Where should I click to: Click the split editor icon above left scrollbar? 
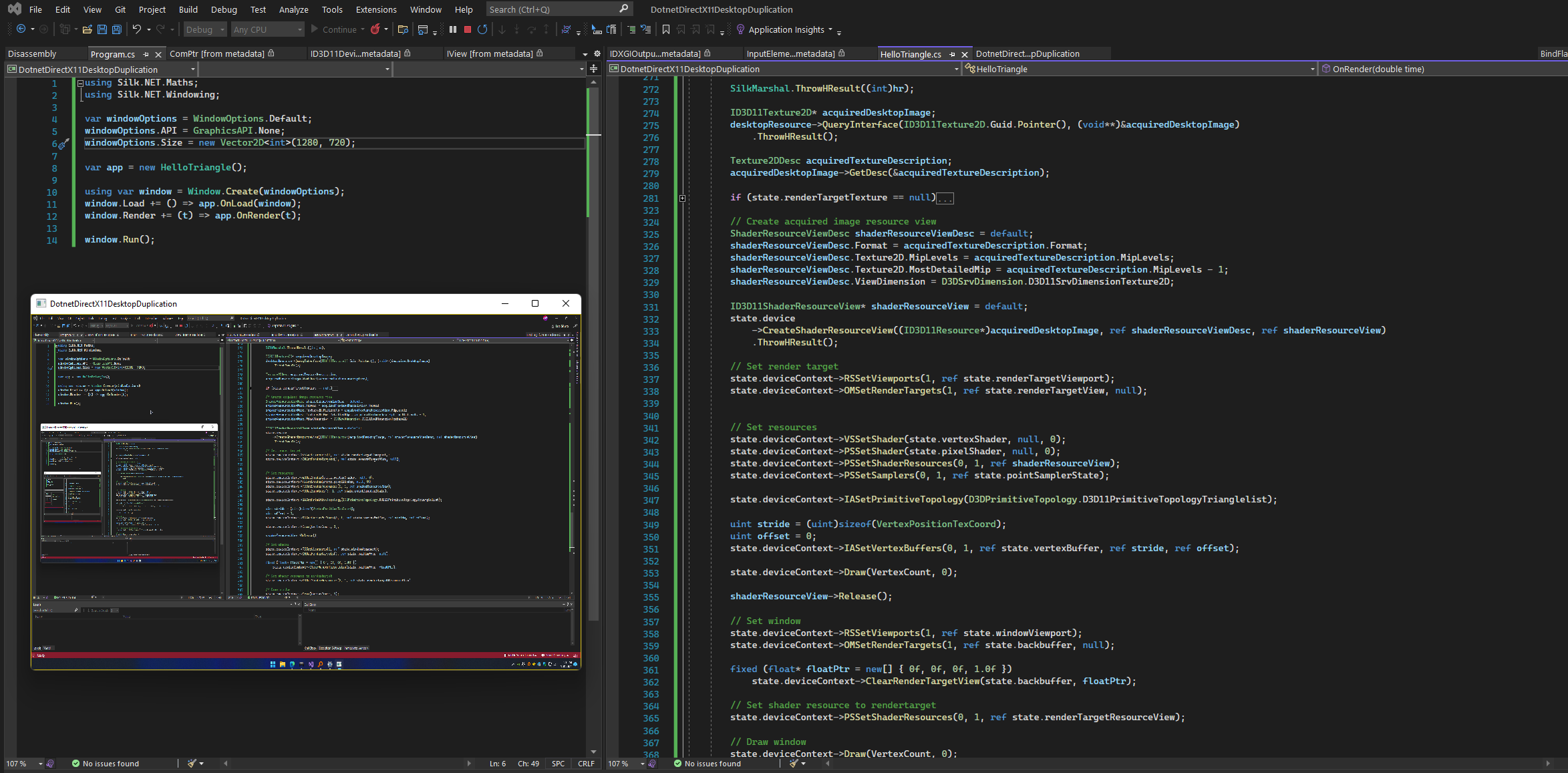593,68
